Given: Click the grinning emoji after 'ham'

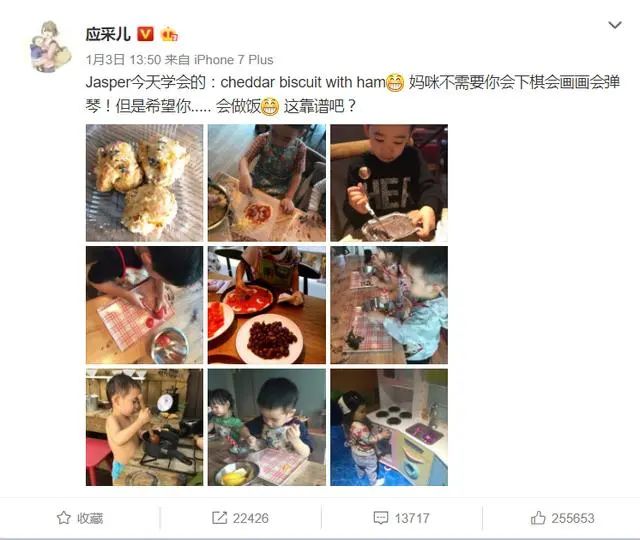Looking at the screenshot, I should (x=395, y=83).
